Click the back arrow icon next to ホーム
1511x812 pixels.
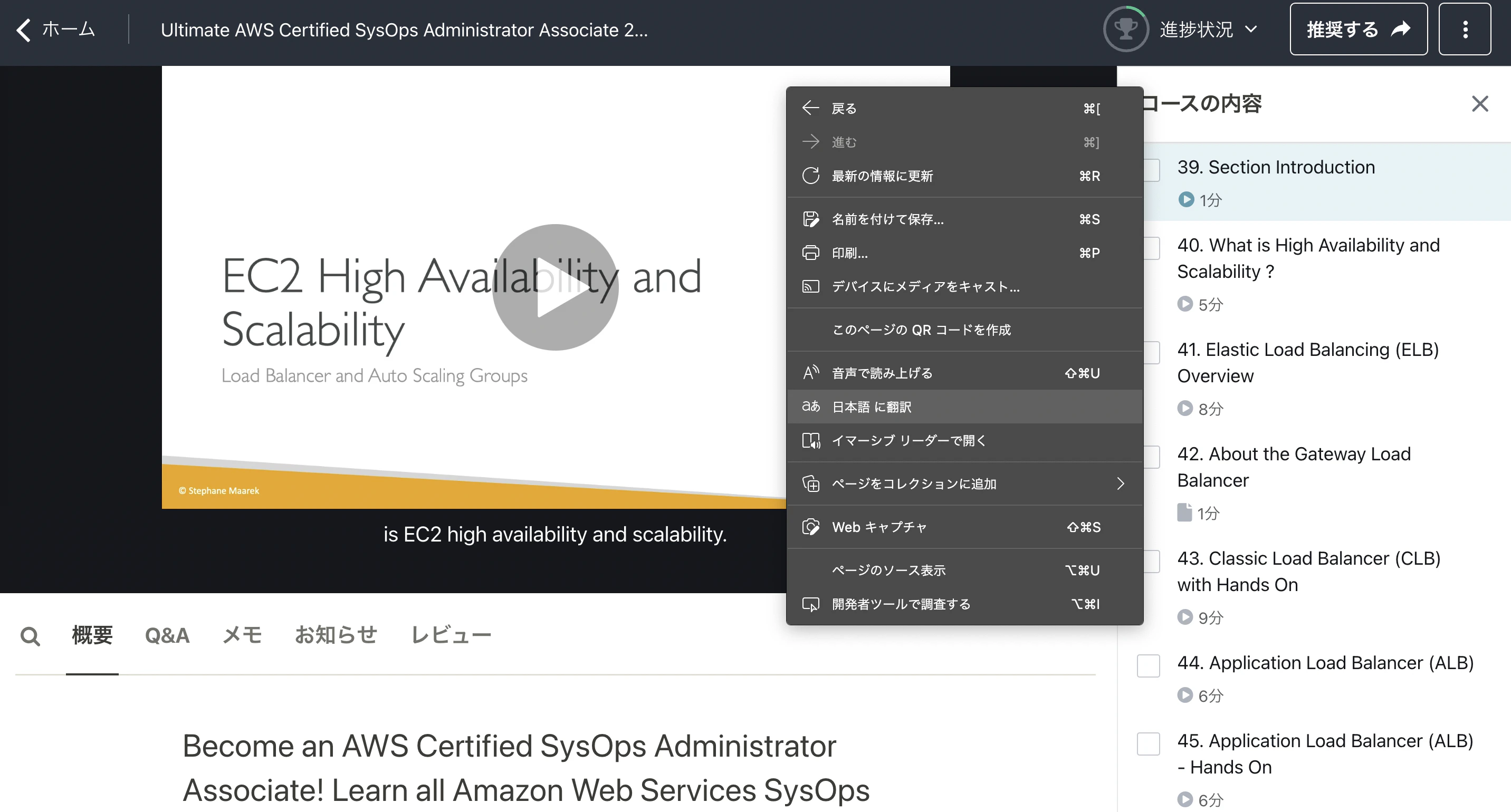pos(22,28)
